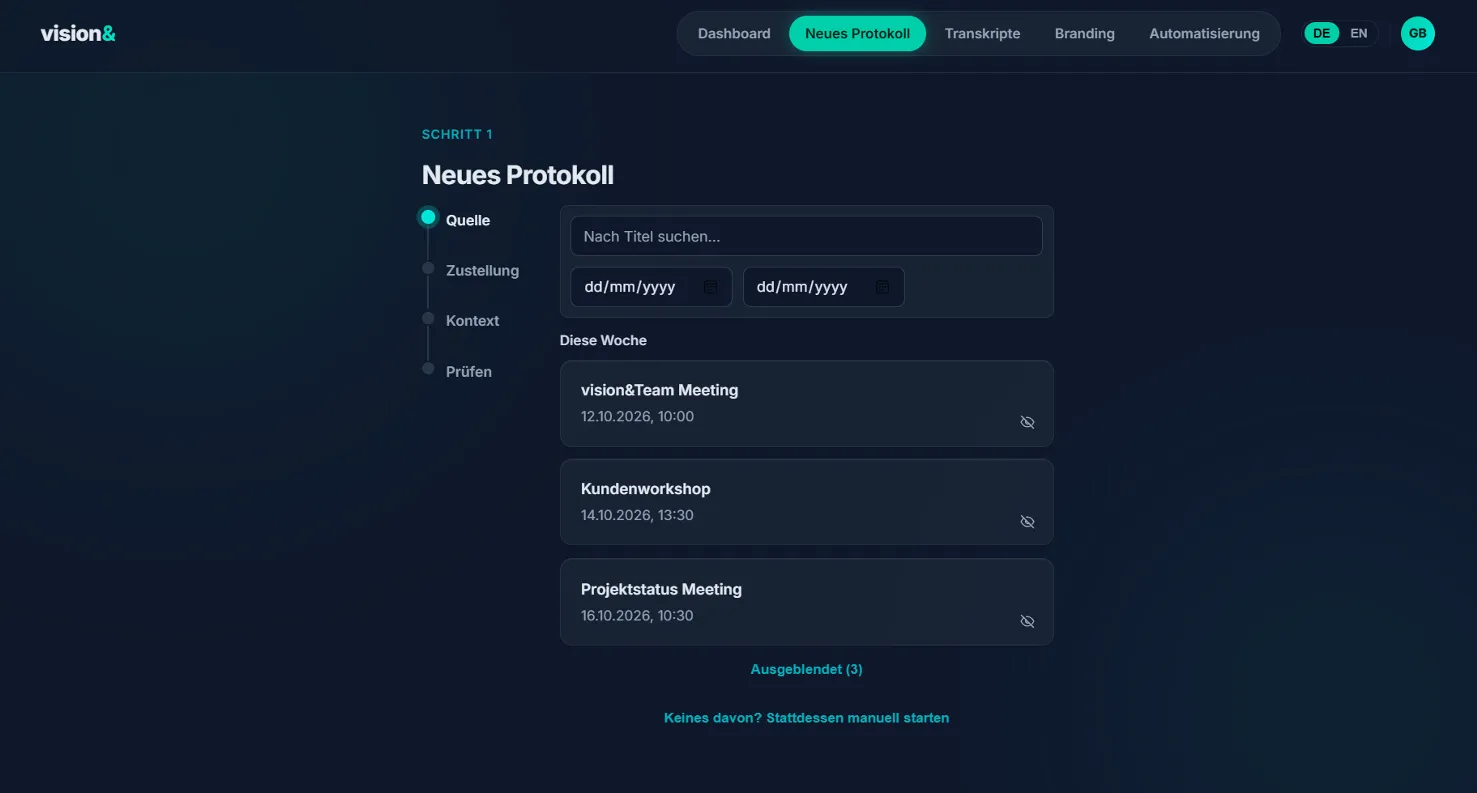
Task: Click the SCHRITT 1 label
Action: [457, 134]
